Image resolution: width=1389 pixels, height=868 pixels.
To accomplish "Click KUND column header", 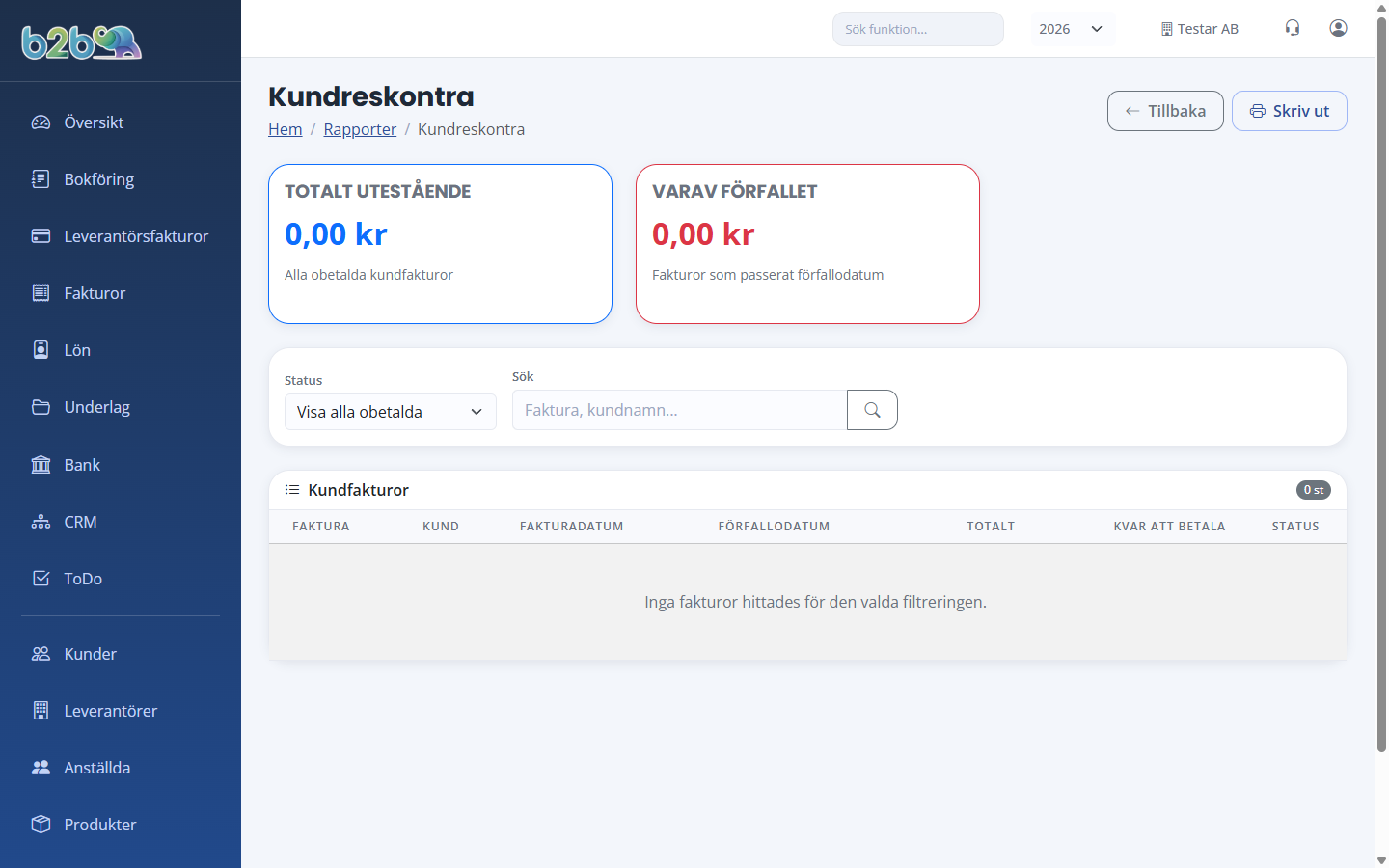I will 441,527.
